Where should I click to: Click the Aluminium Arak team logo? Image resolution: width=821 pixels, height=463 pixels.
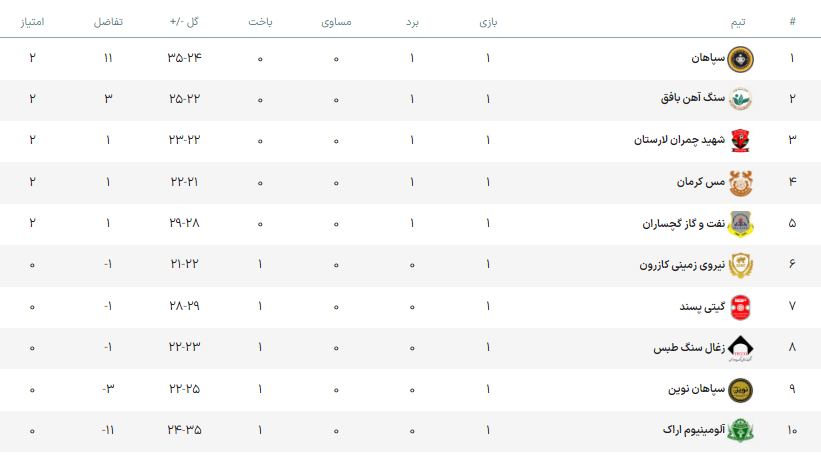pyautogui.click(x=740, y=430)
